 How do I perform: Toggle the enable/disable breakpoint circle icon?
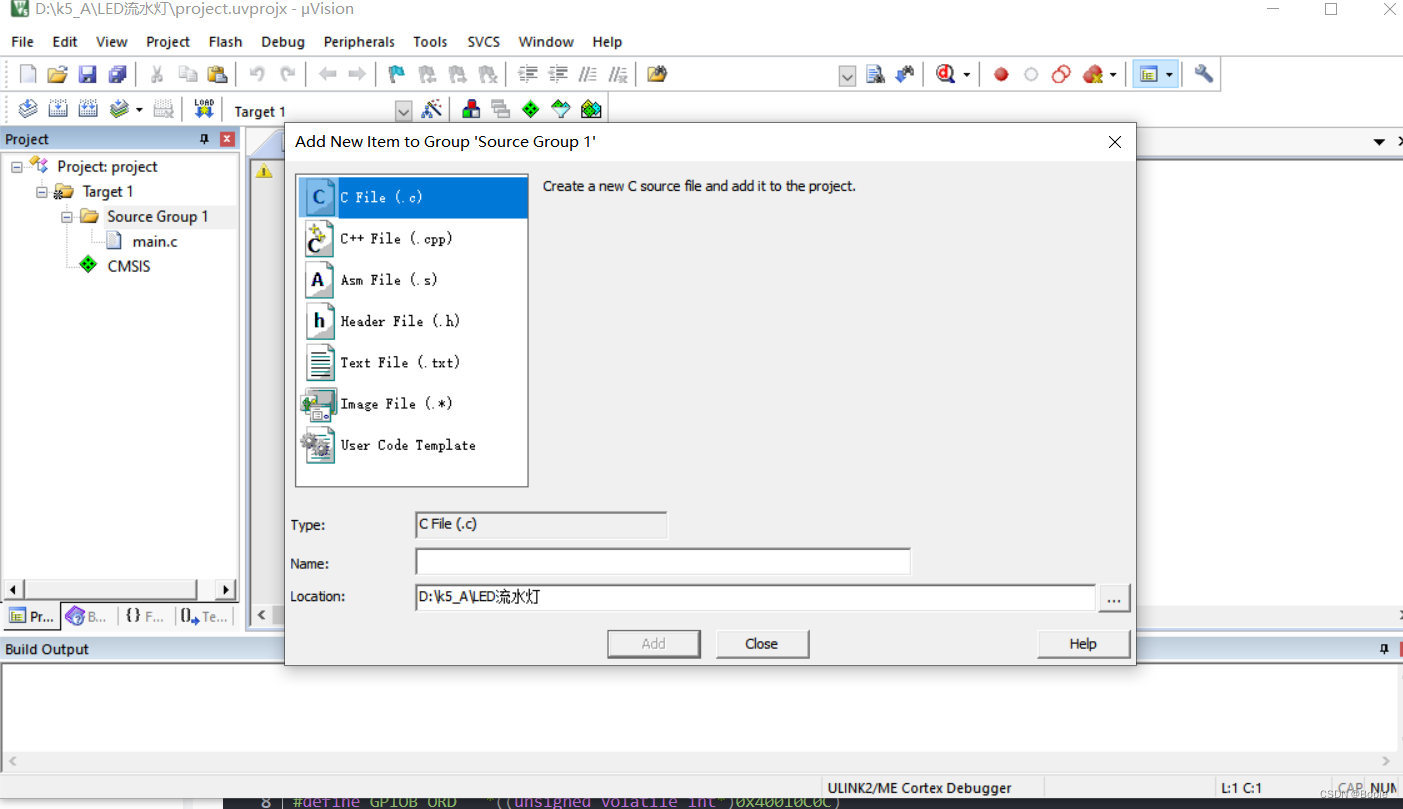click(1031, 74)
